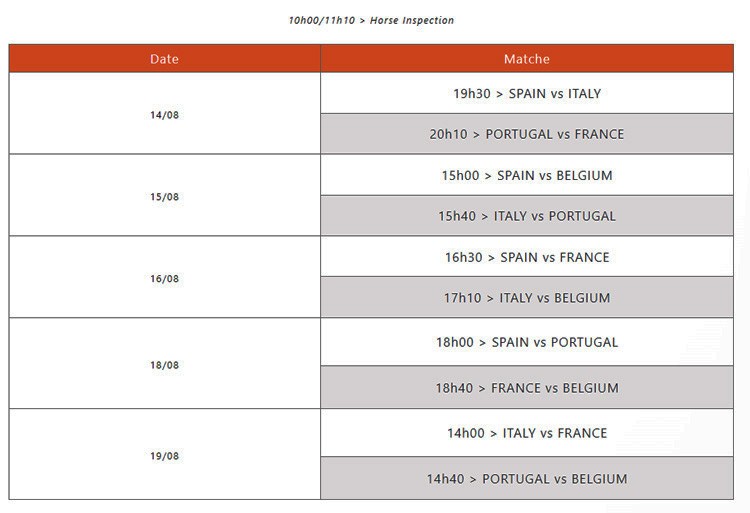
Task: Select the 16/08 date cell
Action: point(164,279)
